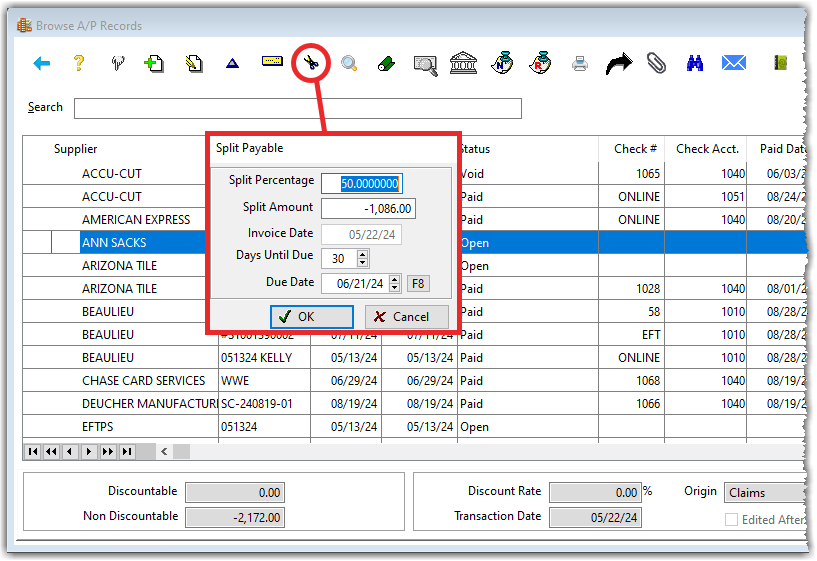Click the Days Until Due value field
This screenshot has height=561, width=817.
click(x=339, y=258)
